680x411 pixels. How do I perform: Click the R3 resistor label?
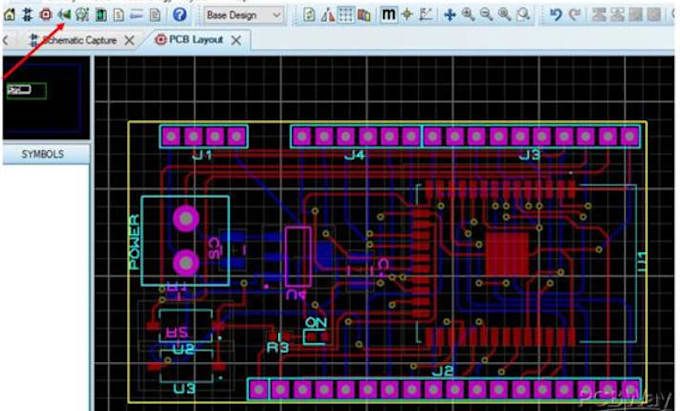[278, 347]
